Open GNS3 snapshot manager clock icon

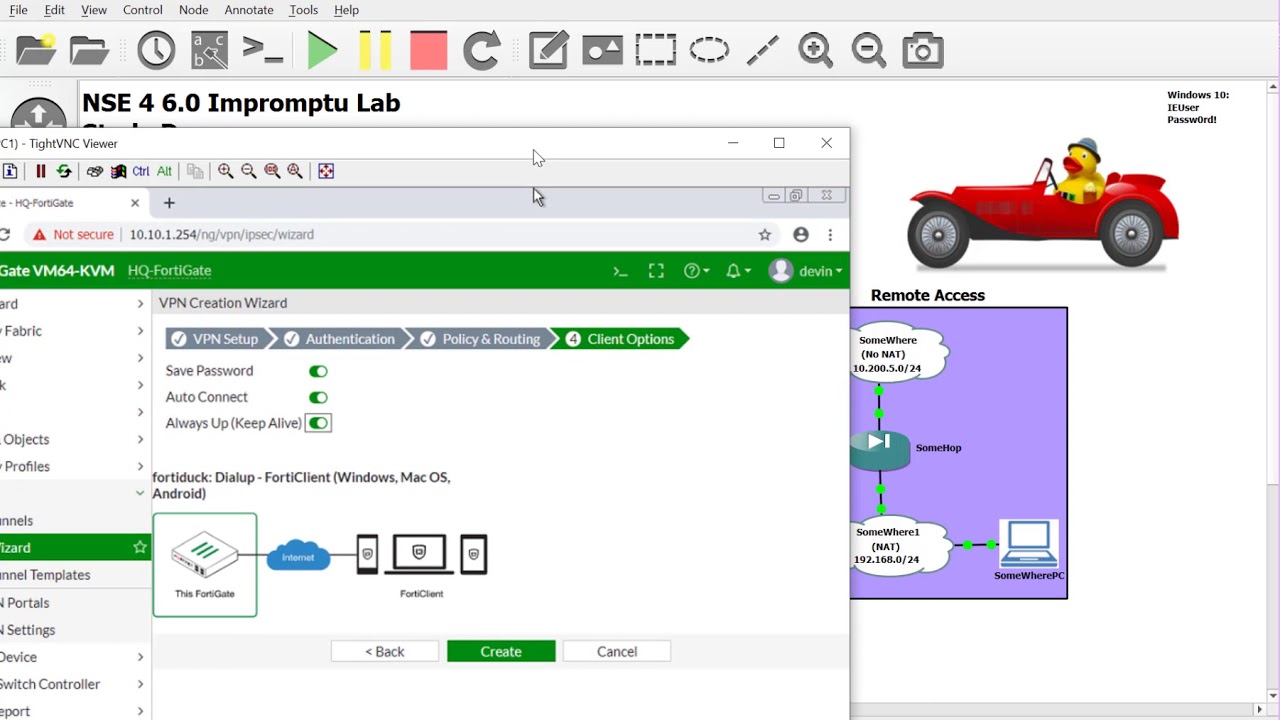pos(156,50)
